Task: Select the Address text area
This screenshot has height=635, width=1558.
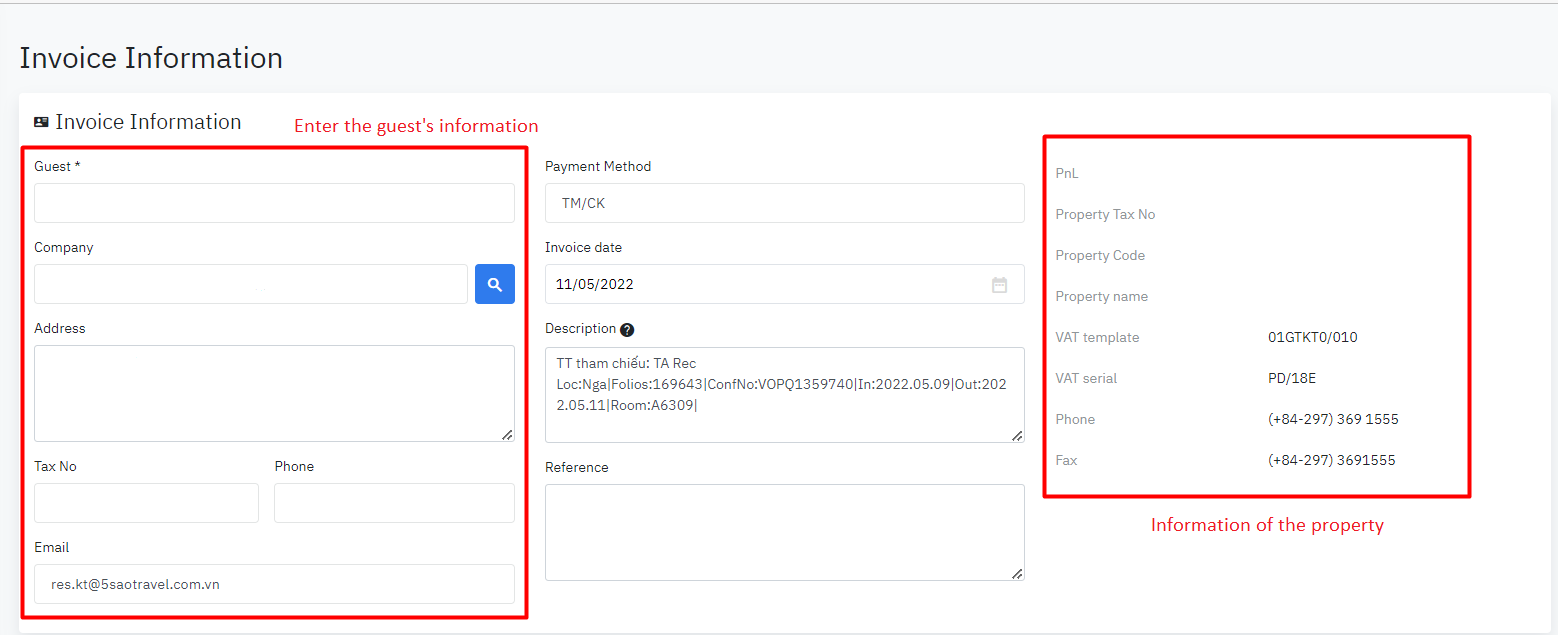Action: [x=274, y=393]
